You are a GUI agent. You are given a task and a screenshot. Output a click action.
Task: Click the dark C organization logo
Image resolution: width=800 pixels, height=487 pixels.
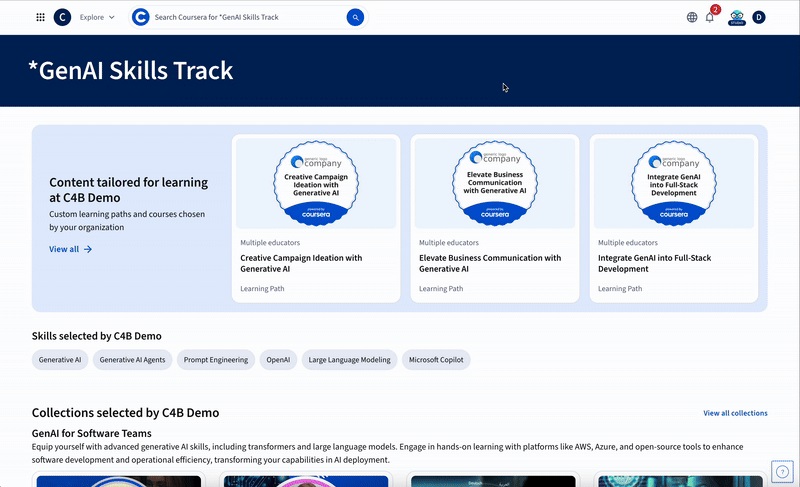(62, 17)
